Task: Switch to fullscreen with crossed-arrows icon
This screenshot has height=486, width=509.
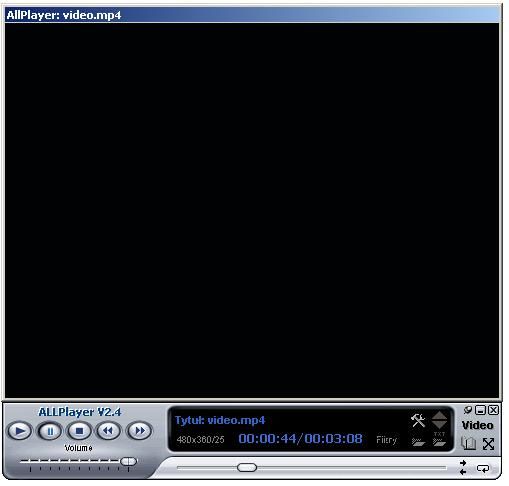Action: [x=488, y=444]
